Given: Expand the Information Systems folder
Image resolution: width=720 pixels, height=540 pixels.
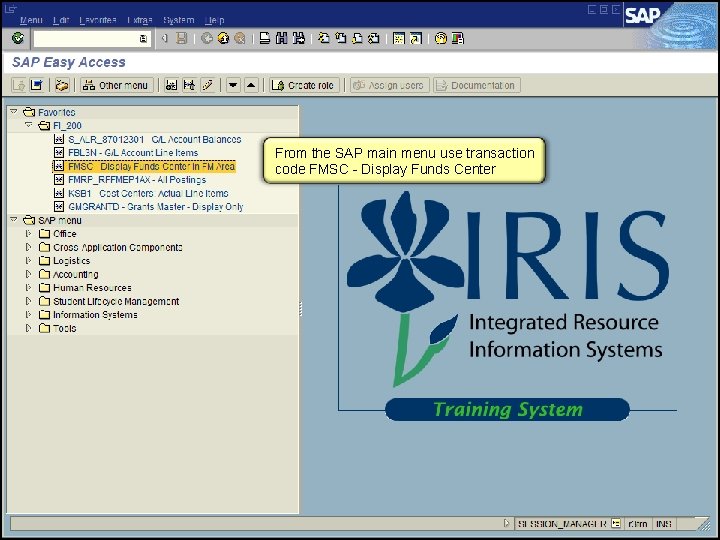Looking at the screenshot, I should pos(28,315).
